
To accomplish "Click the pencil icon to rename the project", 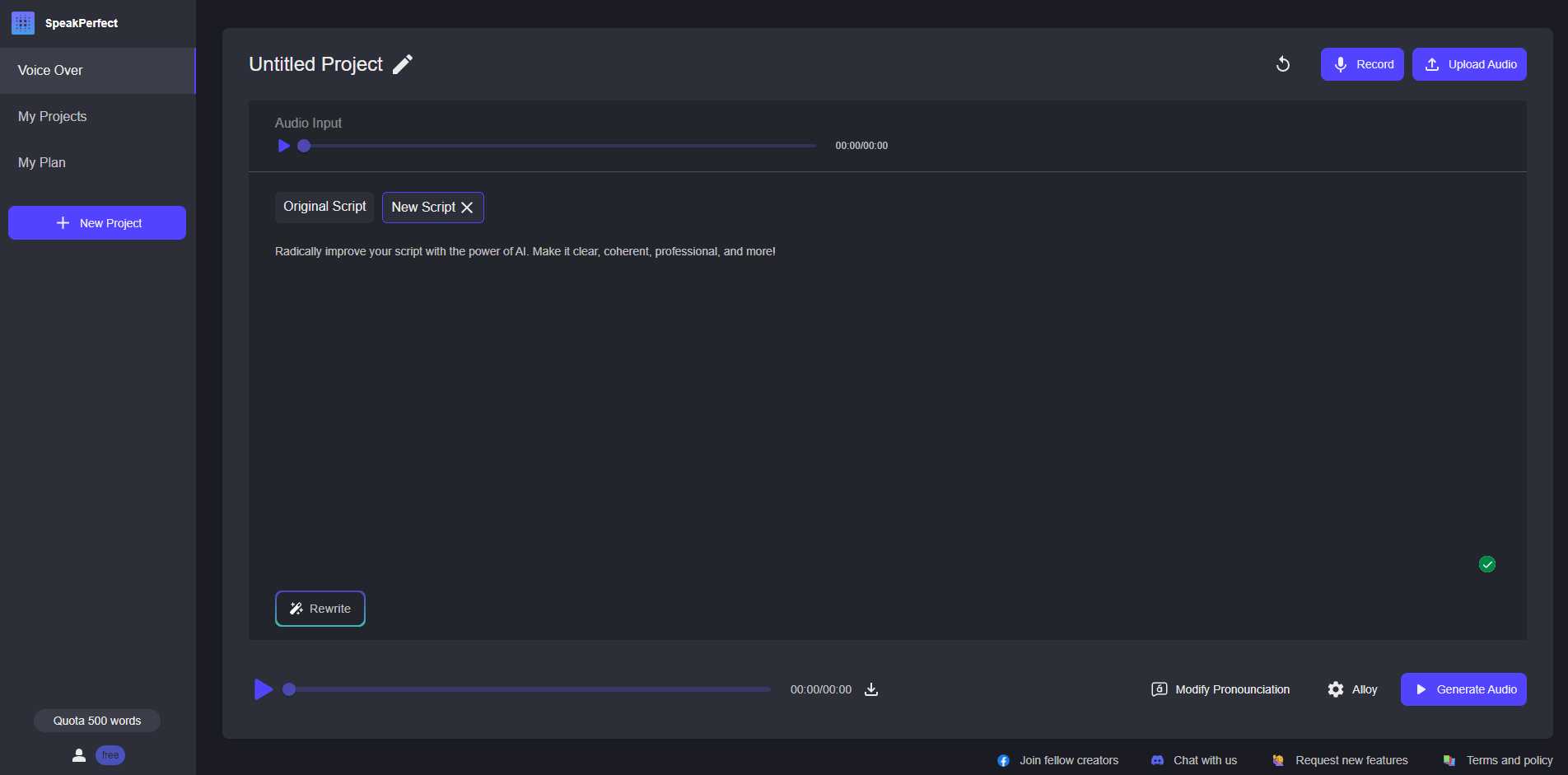I will point(403,63).
